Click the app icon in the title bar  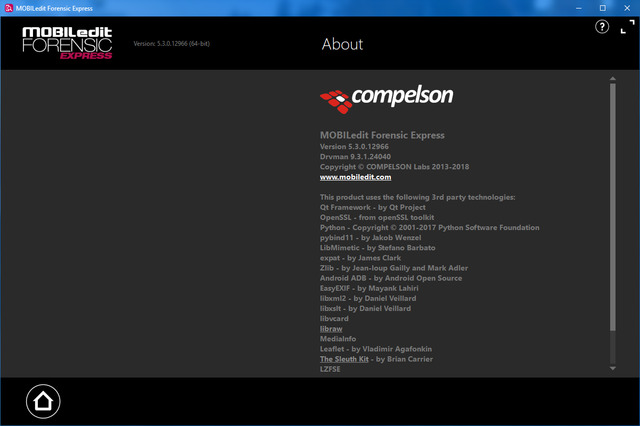coord(8,8)
